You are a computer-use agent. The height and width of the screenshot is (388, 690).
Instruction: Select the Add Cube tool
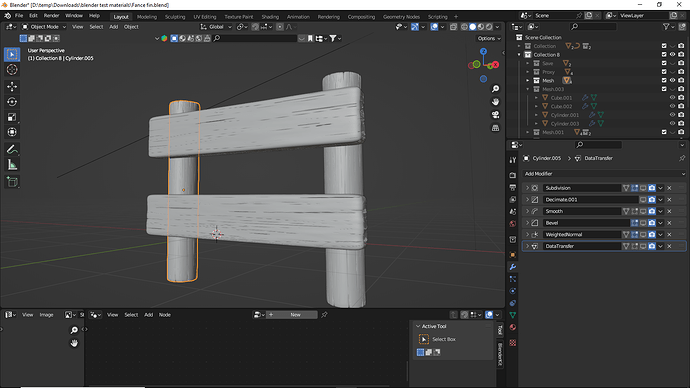(x=12, y=182)
